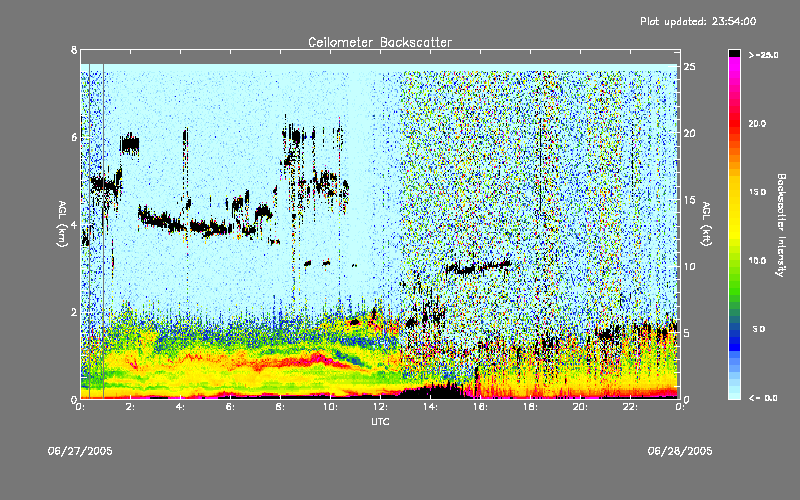Click the "15" tick on the kft axis
The height and width of the screenshot is (500, 800).
(690, 200)
